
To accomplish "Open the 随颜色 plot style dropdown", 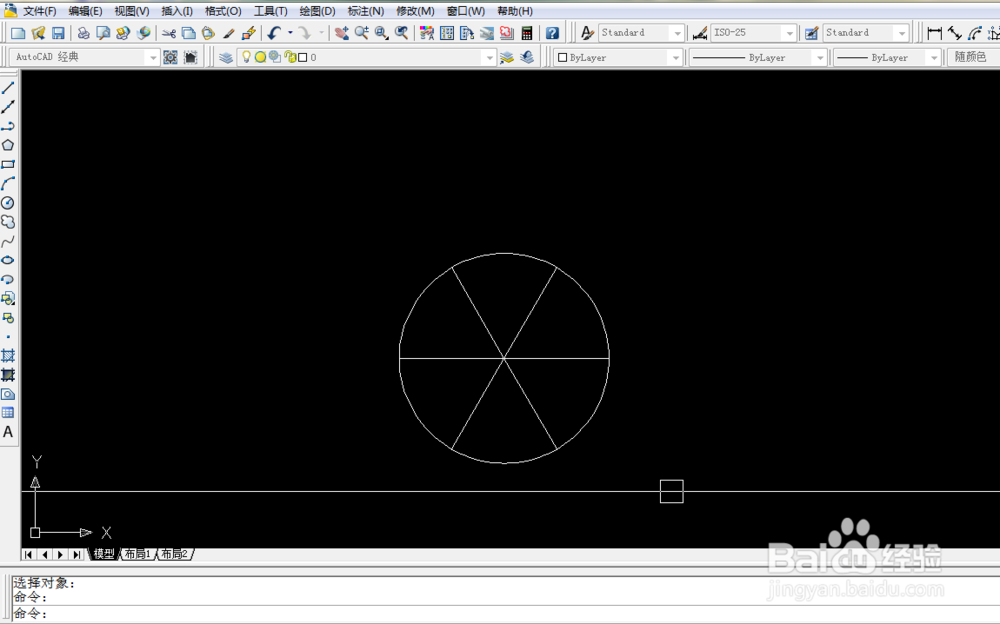I will pyautogui.click(x=973, y=57).
